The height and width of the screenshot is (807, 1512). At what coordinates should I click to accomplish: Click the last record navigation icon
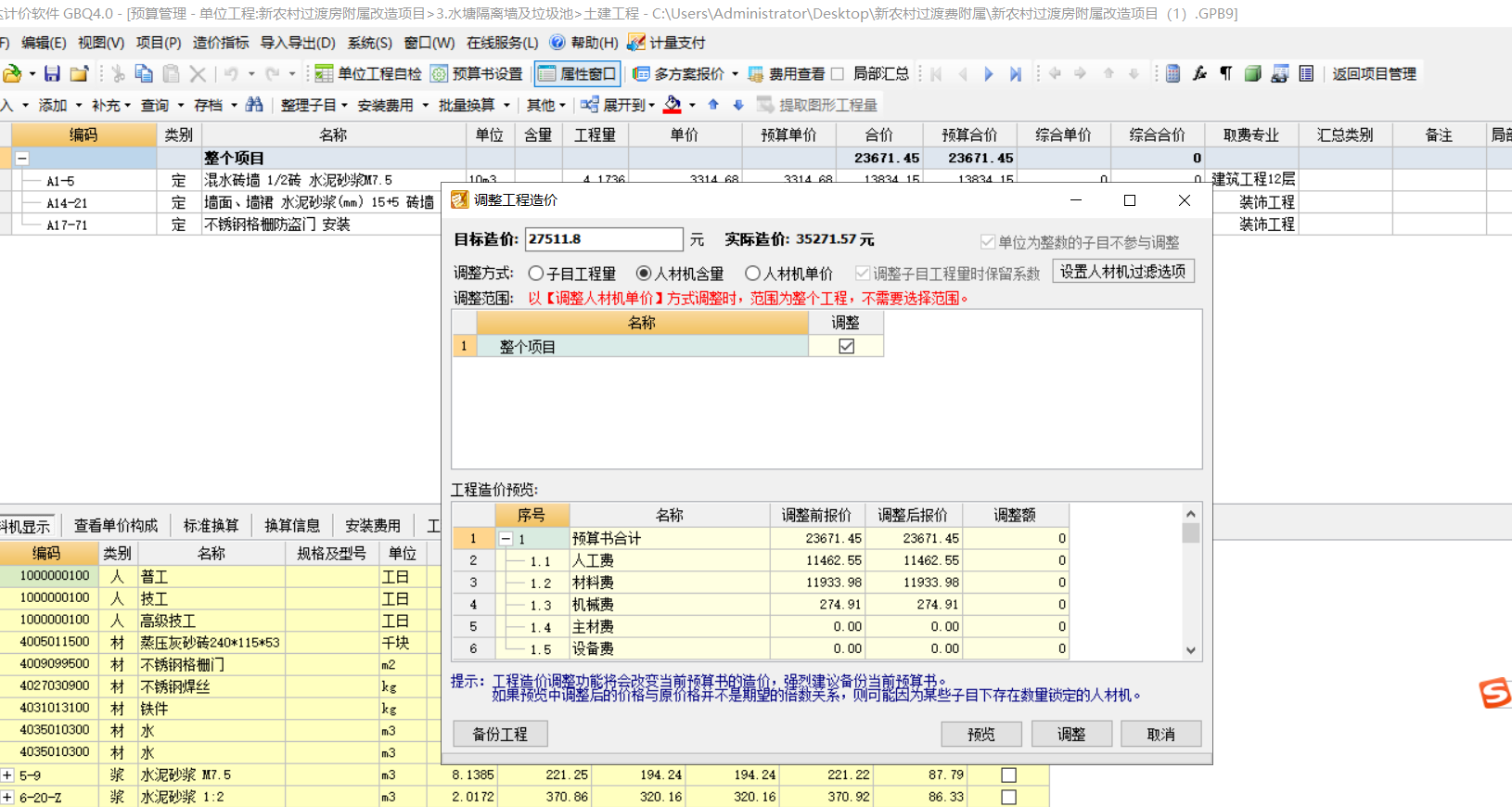click(1016, 73)
